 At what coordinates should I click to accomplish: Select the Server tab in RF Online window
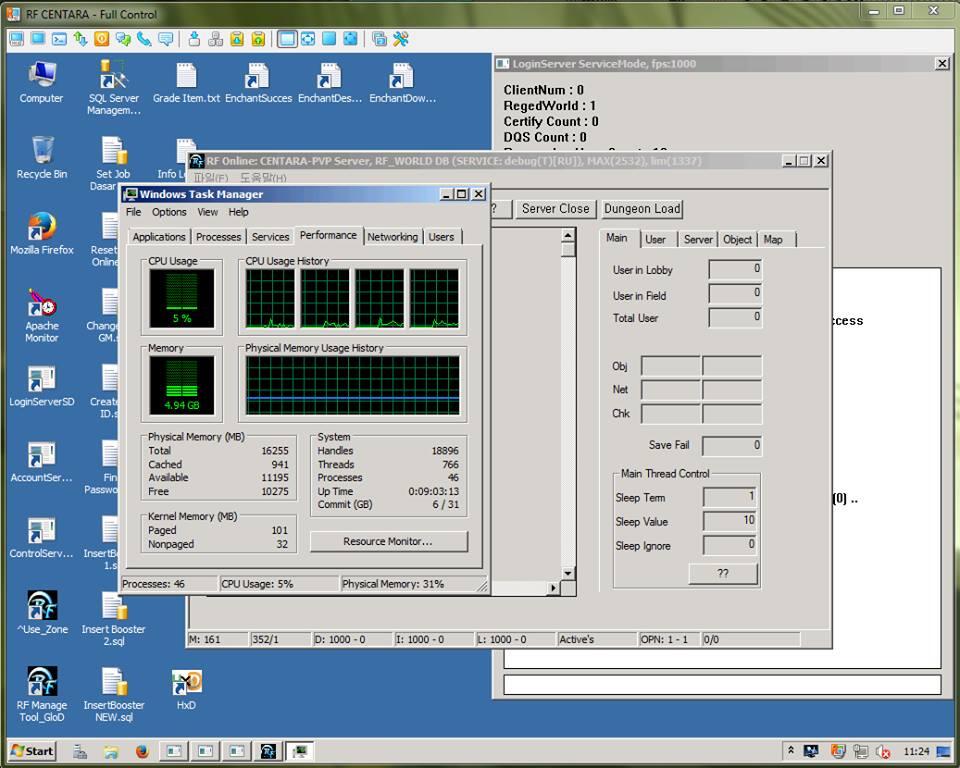click(698, 239)
